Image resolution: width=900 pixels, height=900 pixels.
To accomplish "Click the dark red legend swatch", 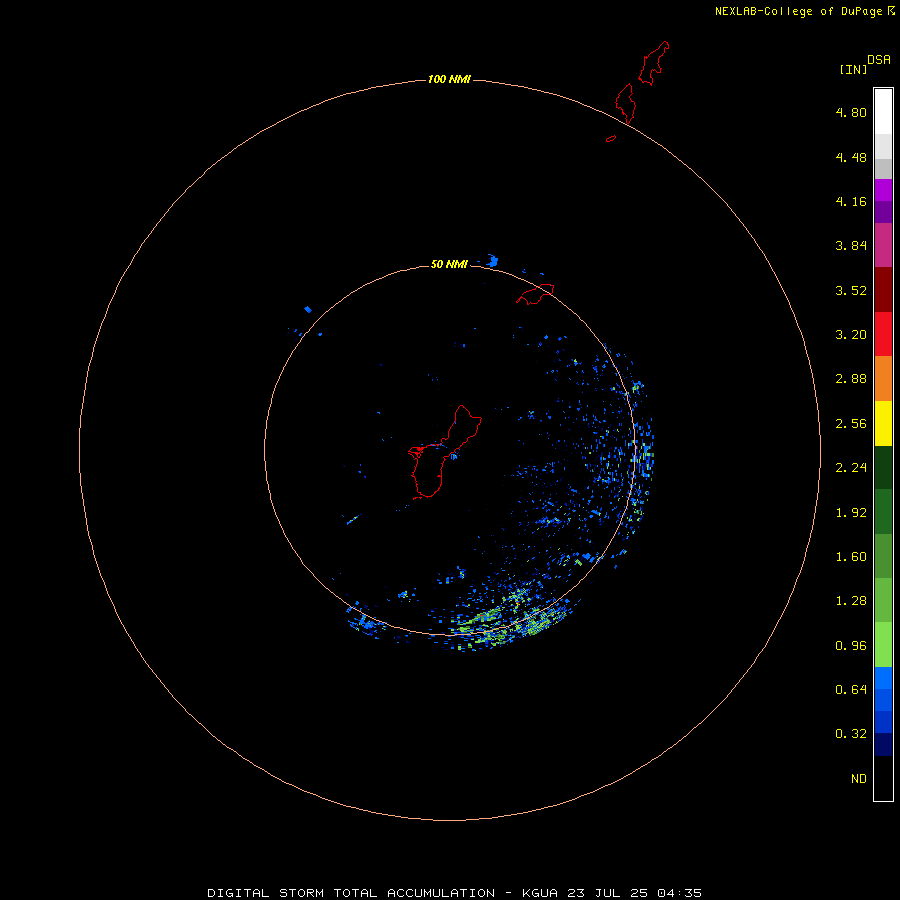I will point(883,290).
